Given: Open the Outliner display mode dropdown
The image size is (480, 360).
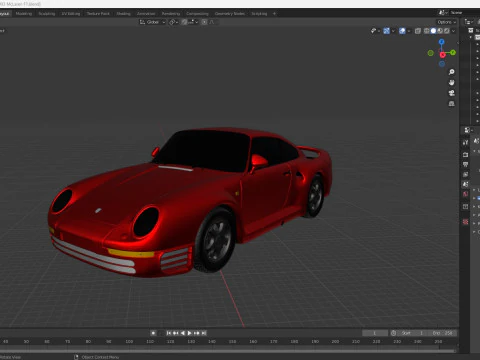Looking at the screenshot, I should pos(469,22).
